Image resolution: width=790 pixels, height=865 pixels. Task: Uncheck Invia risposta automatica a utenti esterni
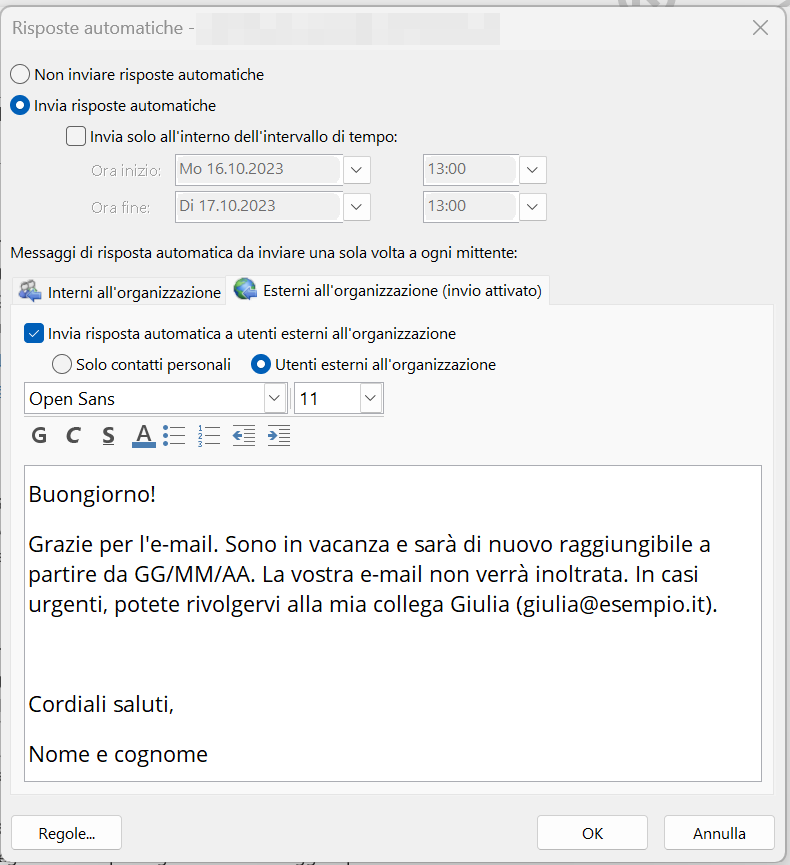34,334
